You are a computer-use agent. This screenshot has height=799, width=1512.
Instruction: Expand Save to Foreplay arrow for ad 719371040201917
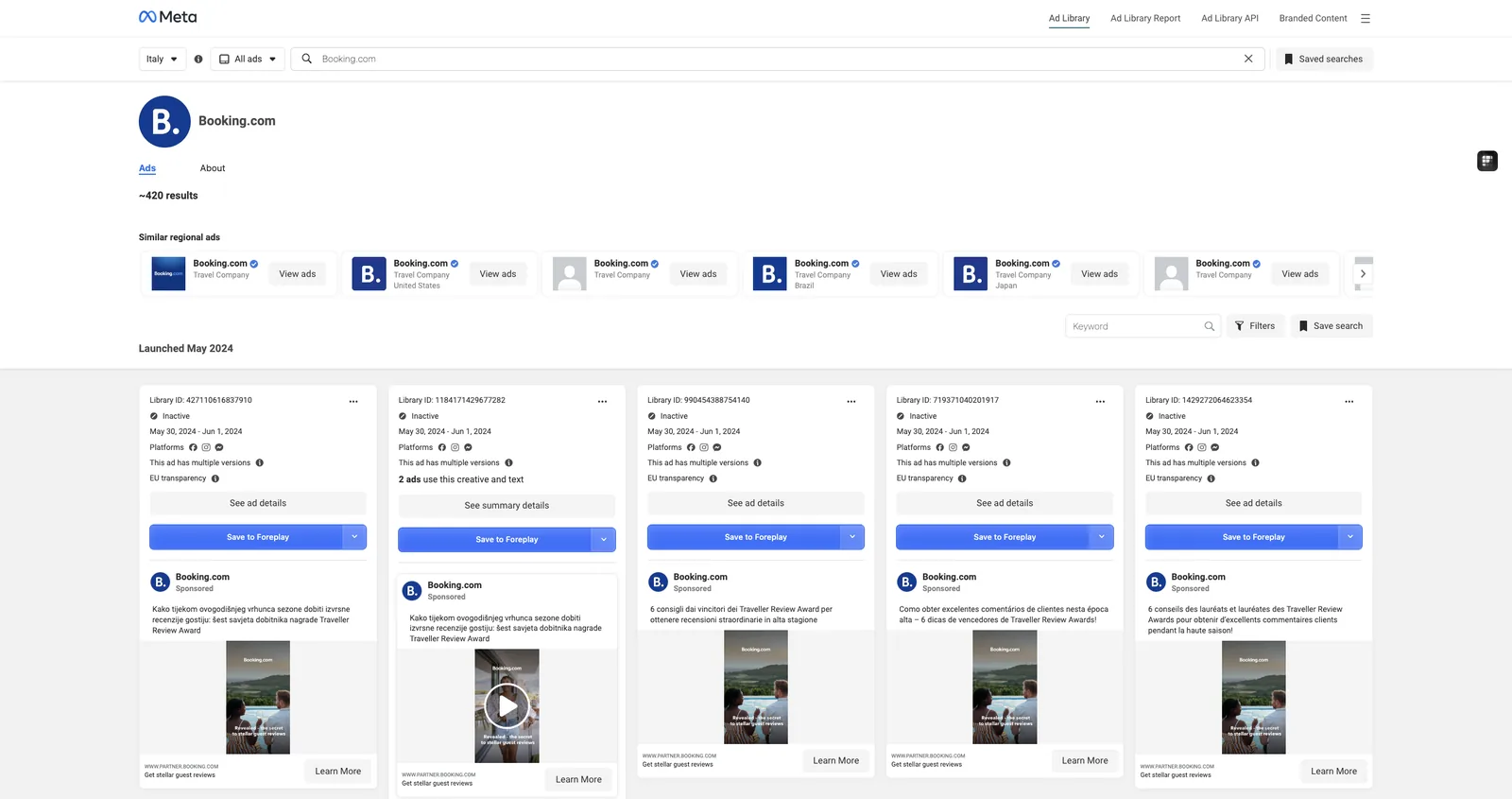pyautogui.click(x=1102, y=537)
